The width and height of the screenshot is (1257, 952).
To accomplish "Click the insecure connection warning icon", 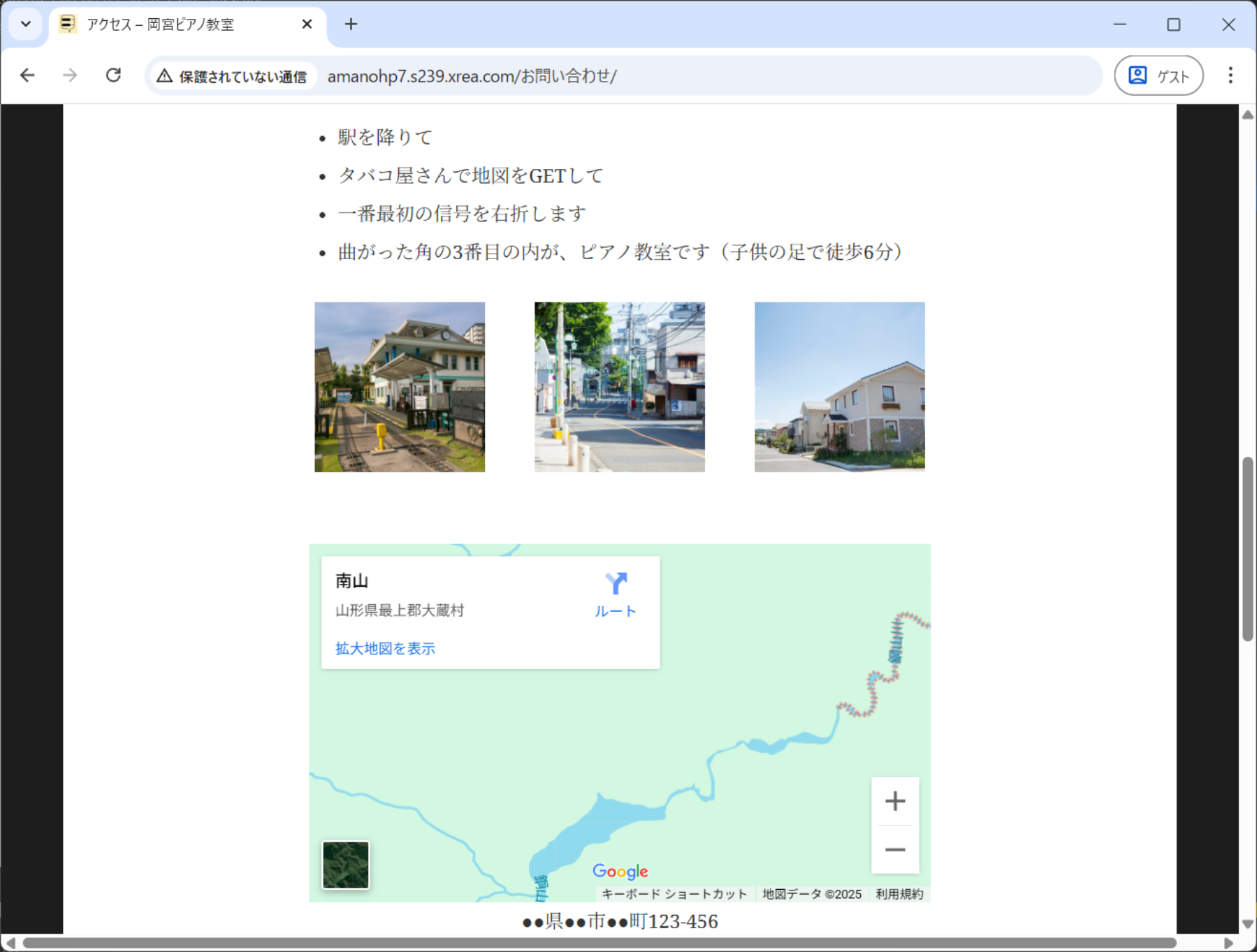I will coord(165,76).
